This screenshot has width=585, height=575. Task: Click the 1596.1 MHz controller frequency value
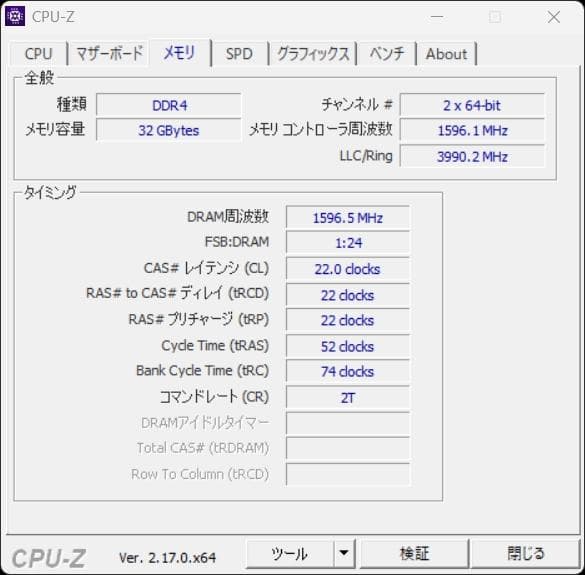[x=472, y=130]
